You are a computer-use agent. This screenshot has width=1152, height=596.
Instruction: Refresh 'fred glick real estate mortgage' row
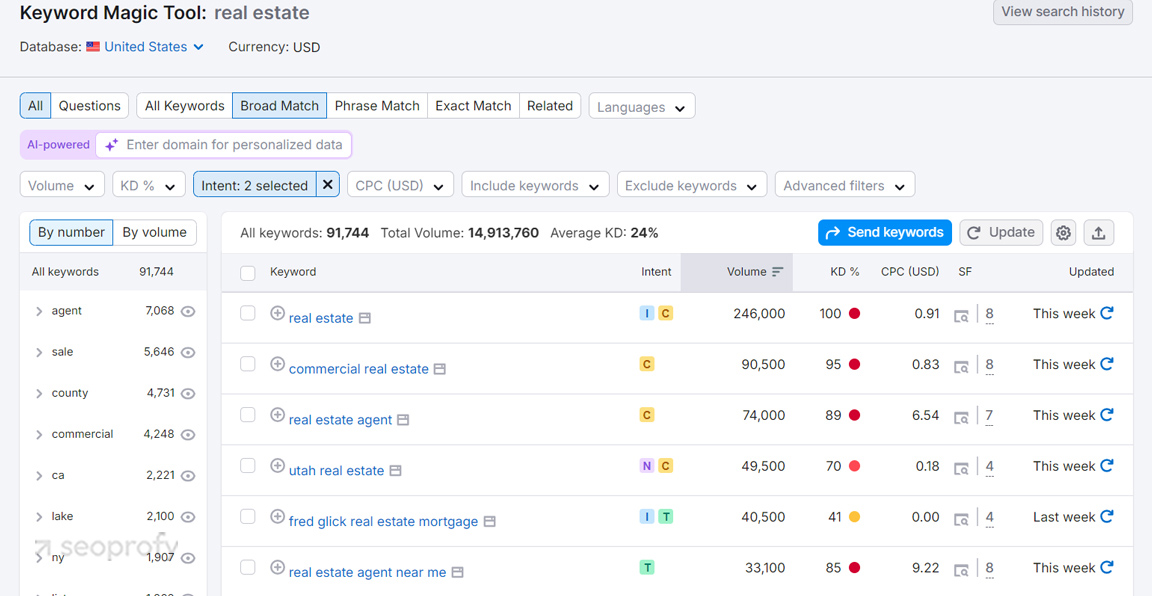click(1106, 517)
